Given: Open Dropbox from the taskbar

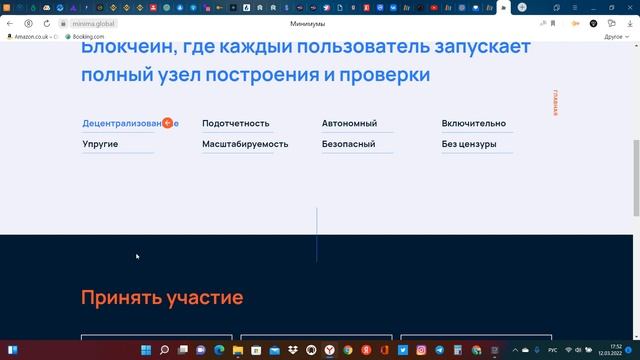Looking at the screenshot, I should [293, 350].
